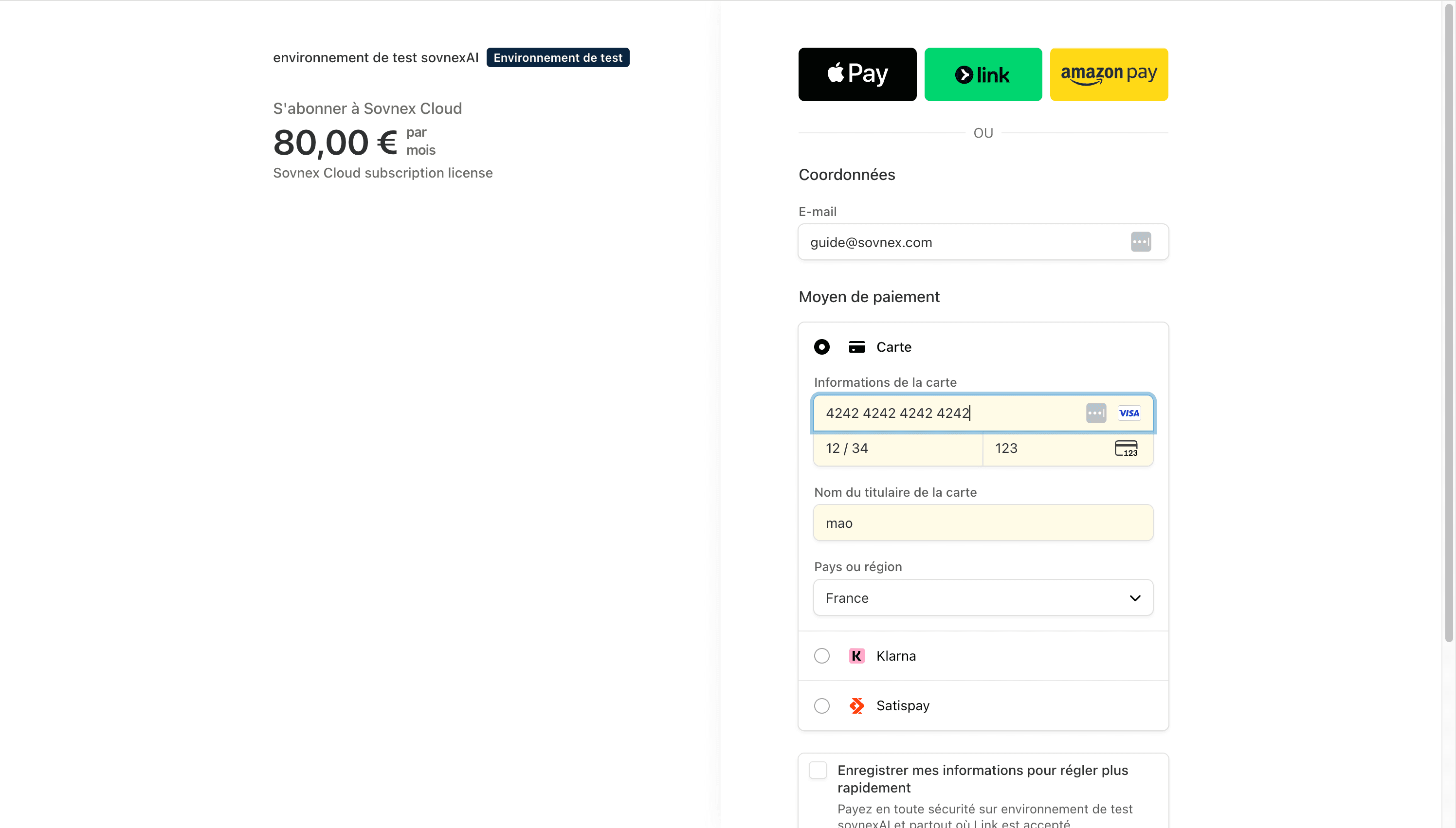Click the Coordonnées heading
The height and width of the screenshot is (828, 1456).
click(846, 175)
